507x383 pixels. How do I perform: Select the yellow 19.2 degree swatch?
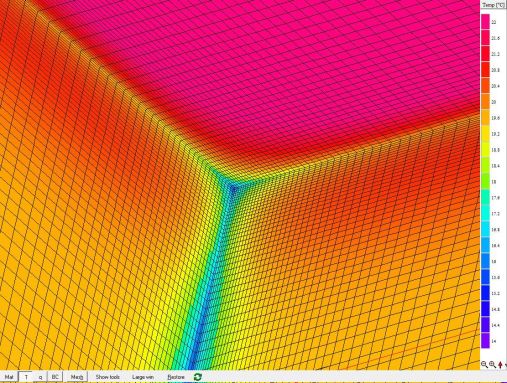point(485,134)
